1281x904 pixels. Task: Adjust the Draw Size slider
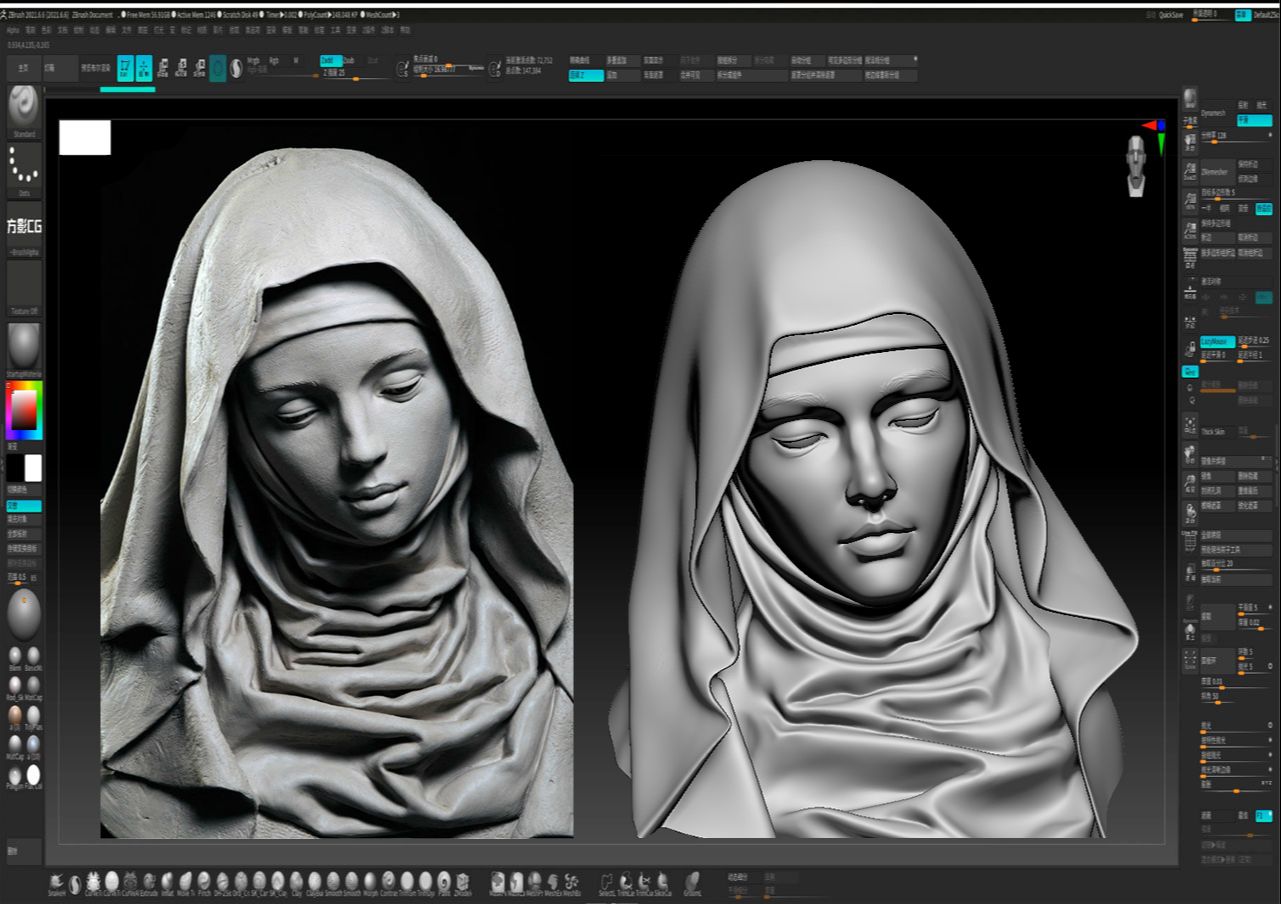pyautogui.click(x=447, y=69)
